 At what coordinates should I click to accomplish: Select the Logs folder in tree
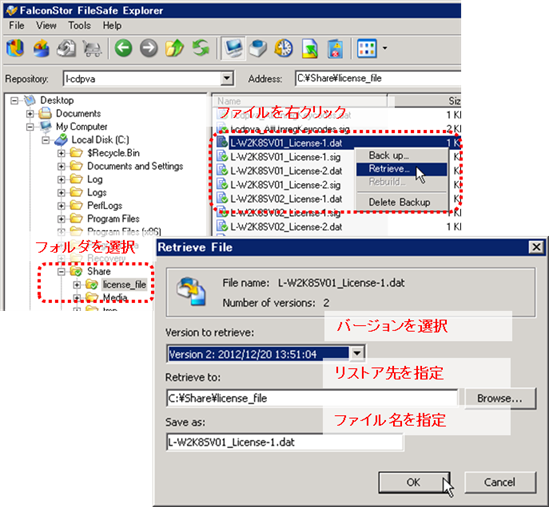click(97, 193)
